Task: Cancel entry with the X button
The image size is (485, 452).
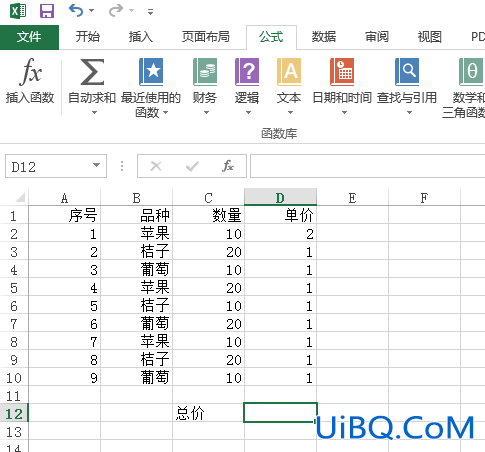Action: [156, 166]
